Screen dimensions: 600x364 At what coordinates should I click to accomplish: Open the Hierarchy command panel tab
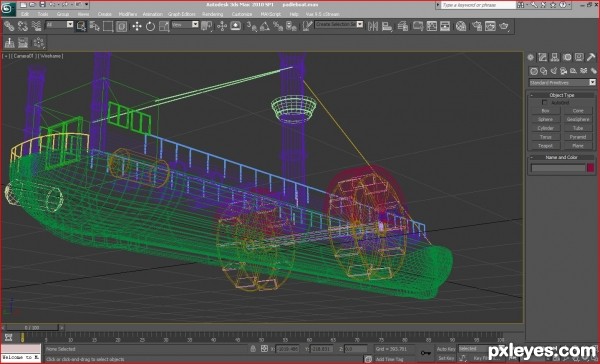(554, 57)
